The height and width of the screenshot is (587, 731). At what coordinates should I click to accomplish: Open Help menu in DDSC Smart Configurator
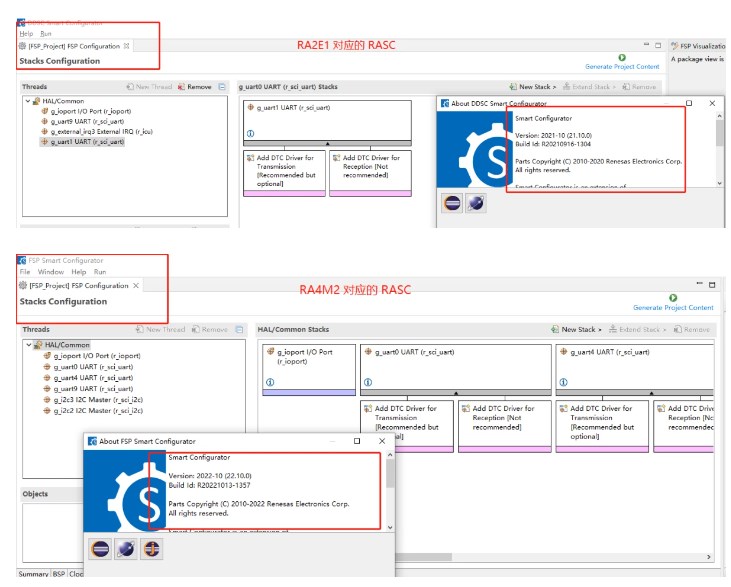click(x=27, y=34)
